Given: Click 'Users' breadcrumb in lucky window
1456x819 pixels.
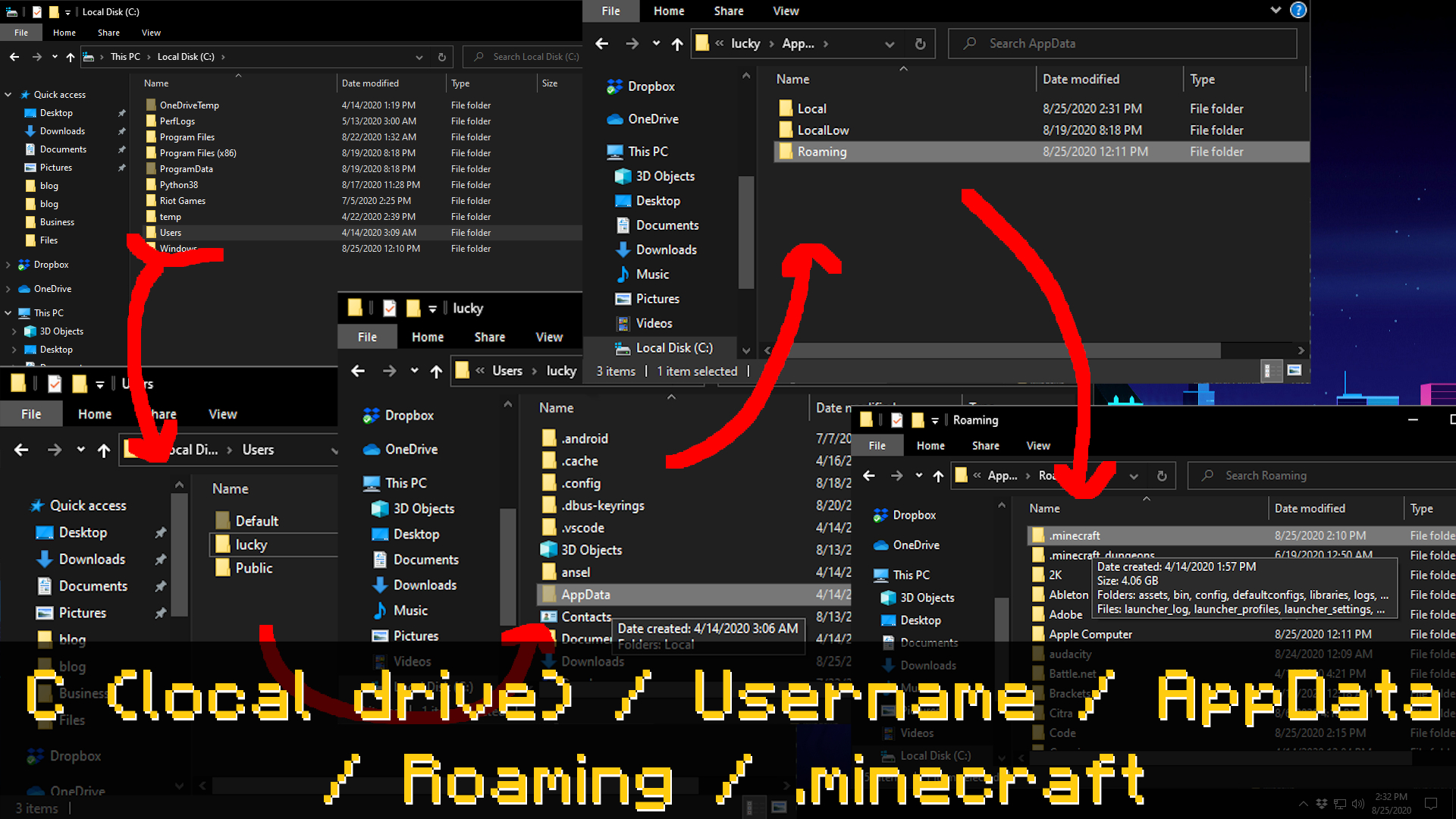Looking at the screenshot, I should point(507,371).
